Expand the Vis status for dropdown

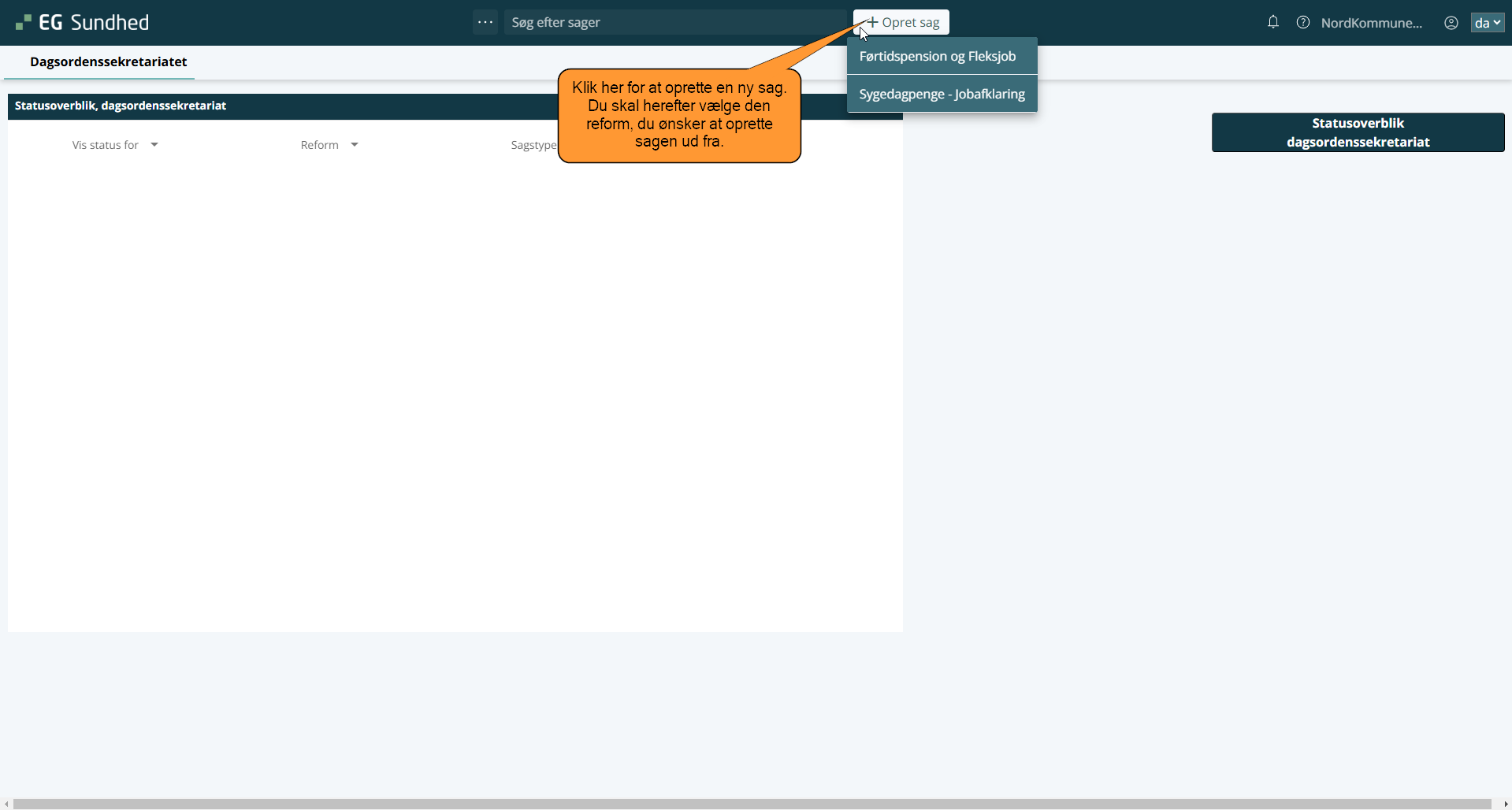[115, 145]
